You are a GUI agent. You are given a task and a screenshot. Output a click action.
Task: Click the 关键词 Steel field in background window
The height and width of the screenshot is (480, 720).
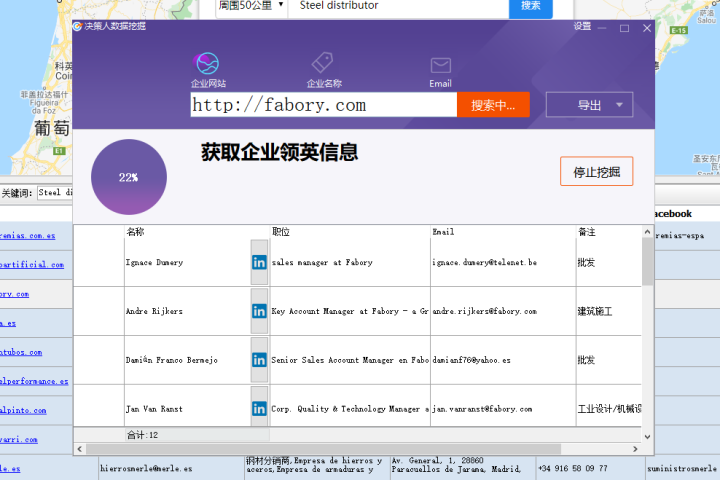point(55,192)
